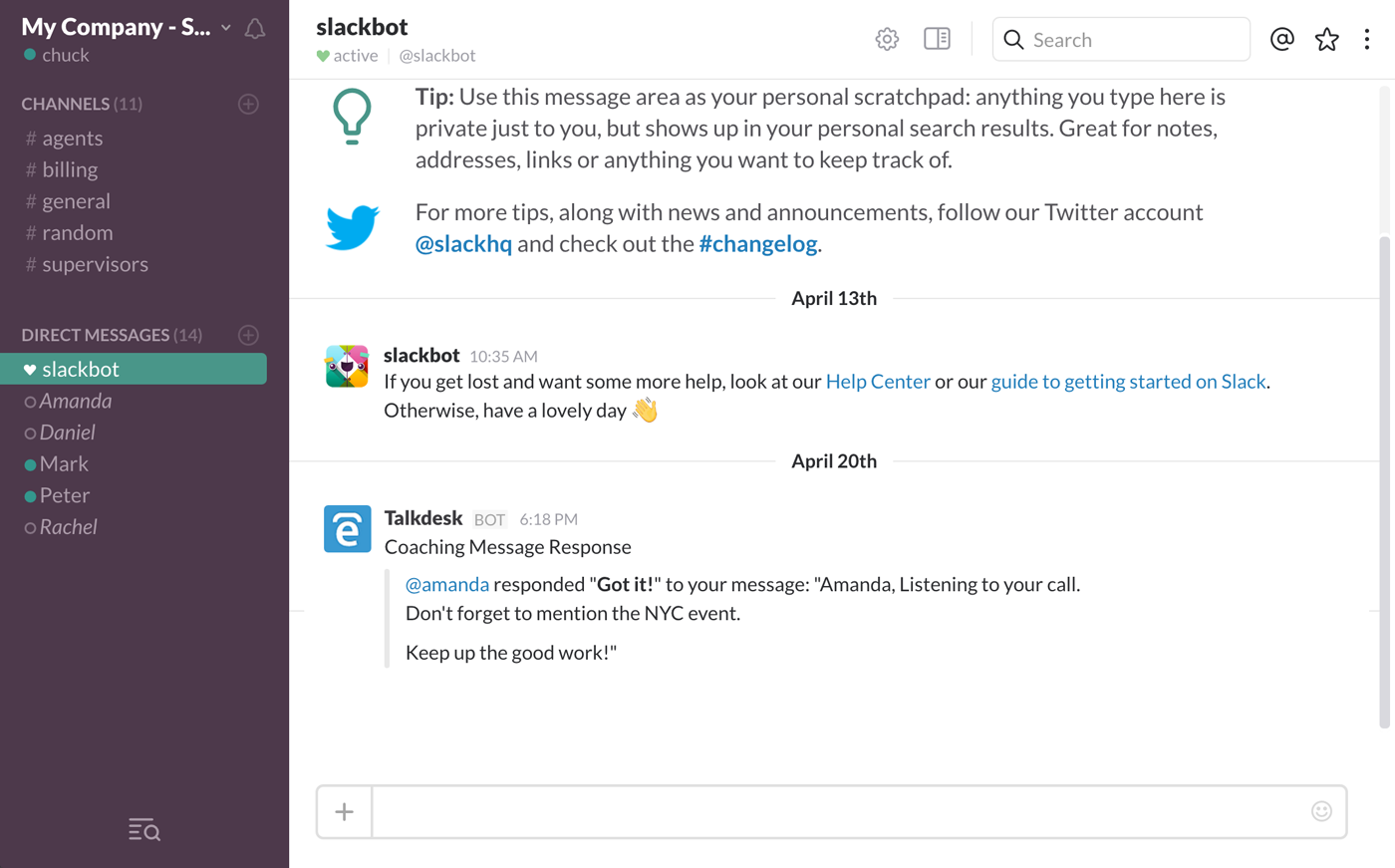The height and width of the screenshot is (868, 1395).
Task: Open starred items icon
Action: click(x=1326, y=39)
